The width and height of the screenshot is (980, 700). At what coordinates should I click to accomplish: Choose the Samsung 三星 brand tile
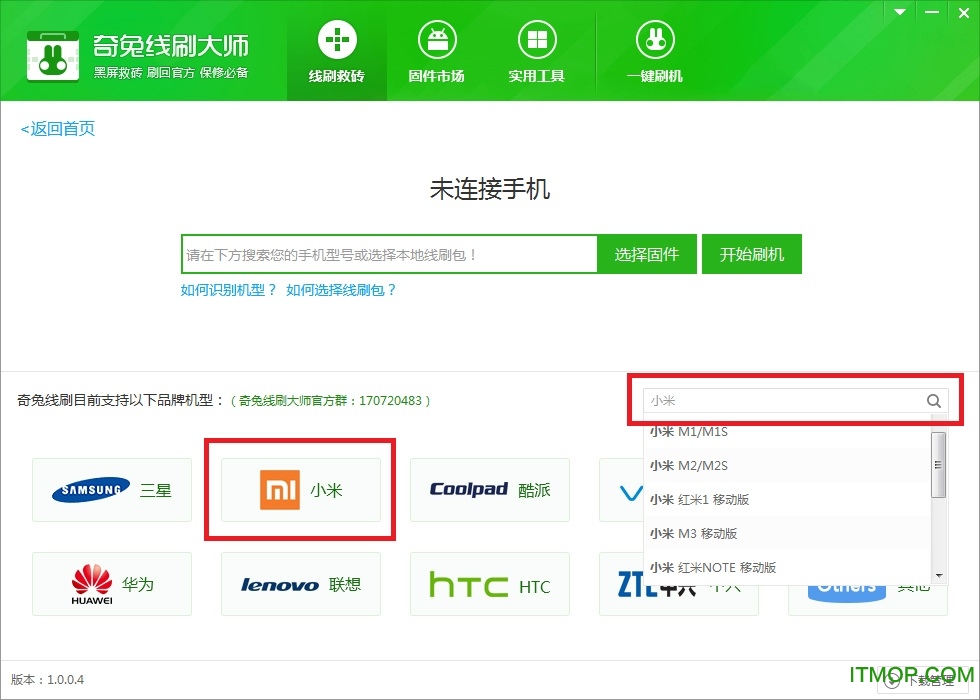(112, 490)
